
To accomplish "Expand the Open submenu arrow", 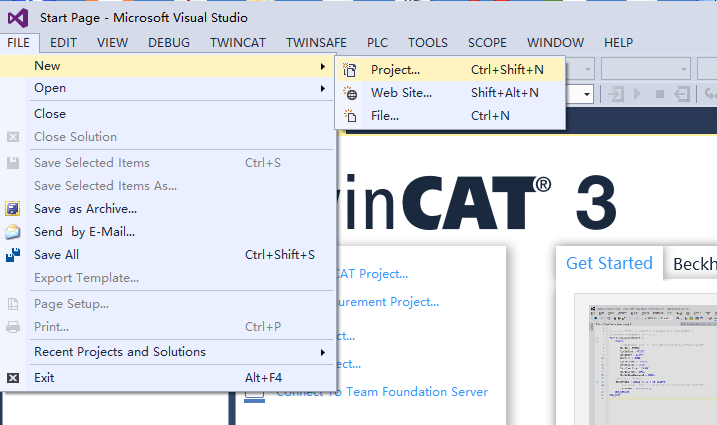I will point(323,88).
